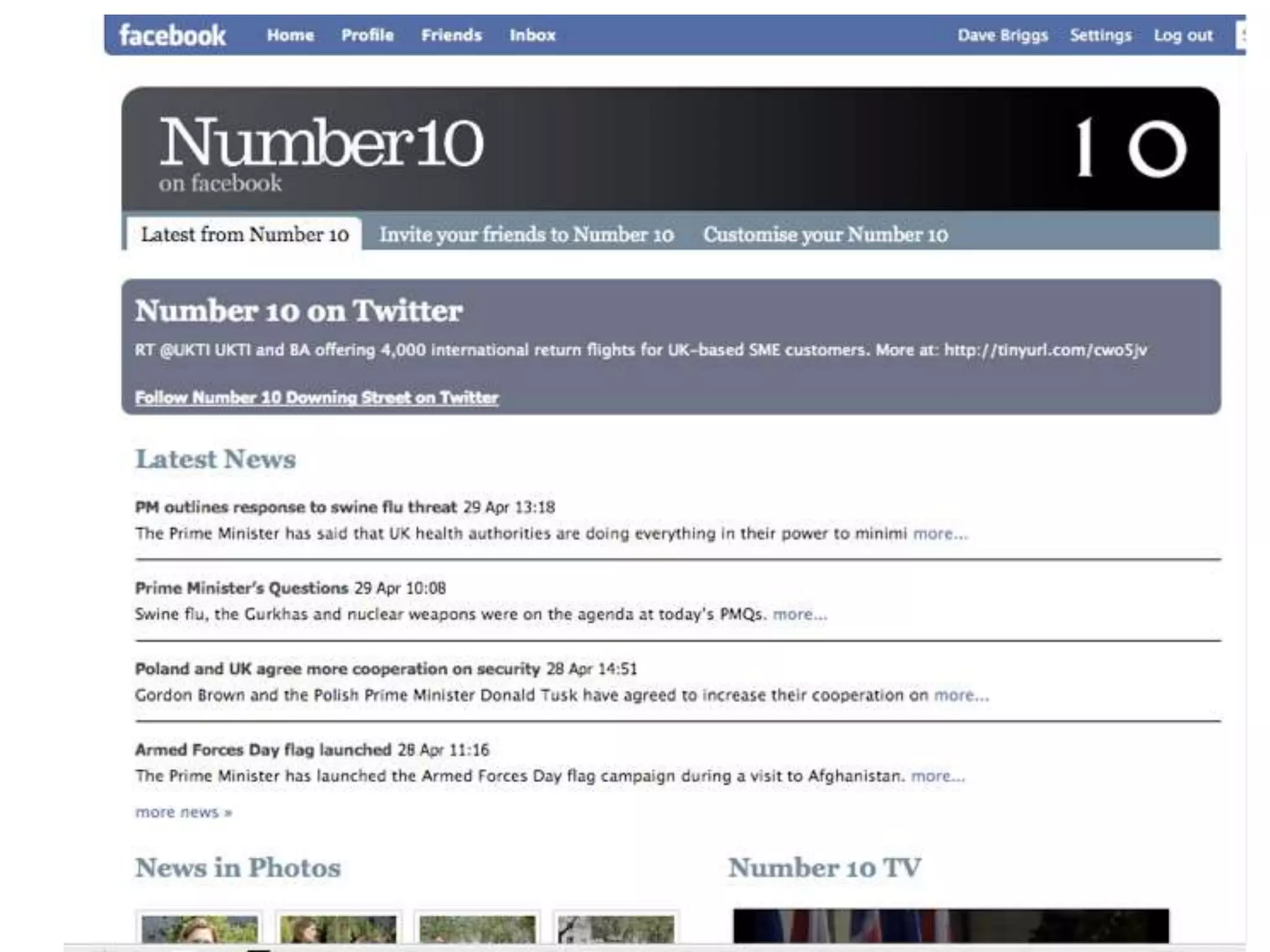Click the Dave Briggs account name
This screenshot has height=952, width=1270.
1002,35
